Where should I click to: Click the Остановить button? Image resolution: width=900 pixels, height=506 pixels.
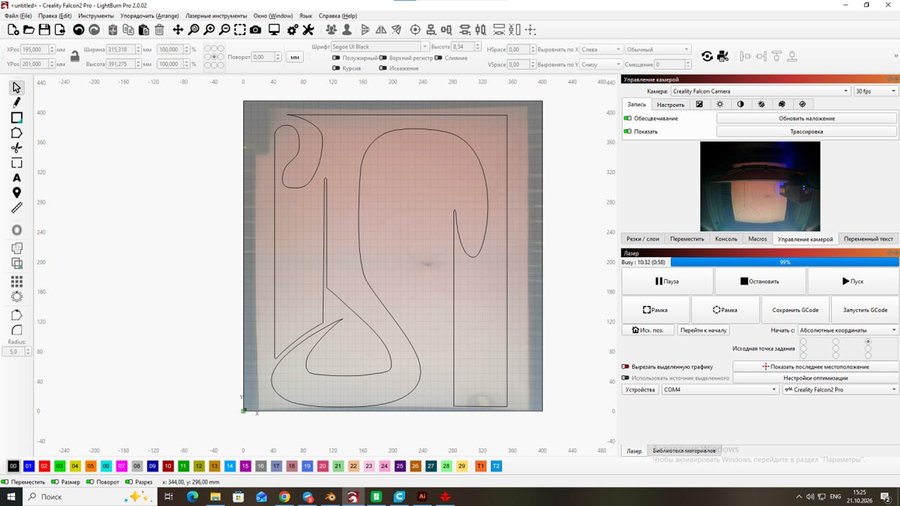point(759,281)
